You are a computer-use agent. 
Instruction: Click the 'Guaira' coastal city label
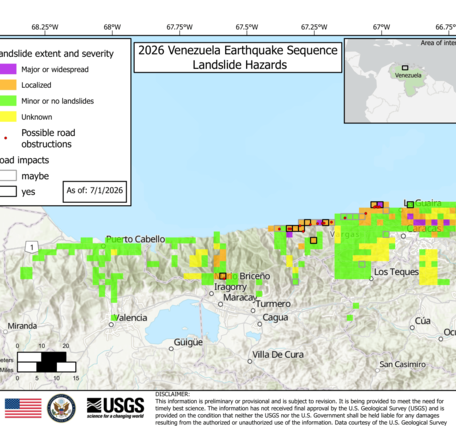tap(428, 203)
